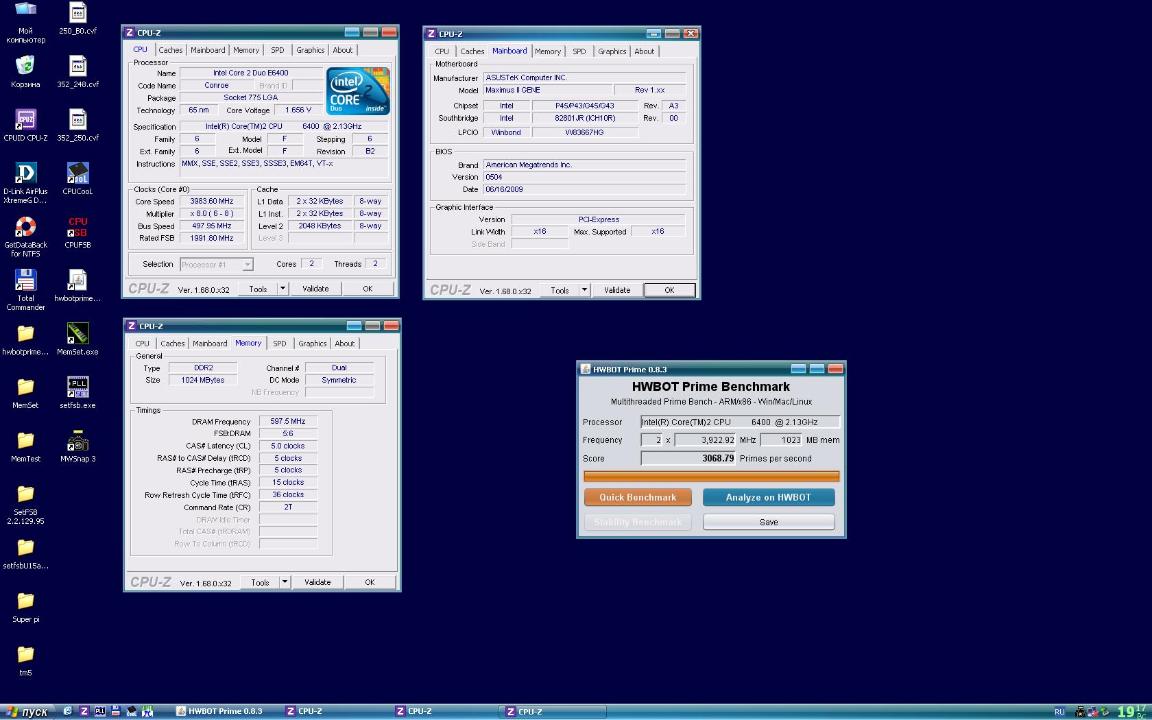Switch to SPD tab in the CPU-tab CPU-Z window
The height and width of the screenshot is (720, 1152).
(277, 50)
